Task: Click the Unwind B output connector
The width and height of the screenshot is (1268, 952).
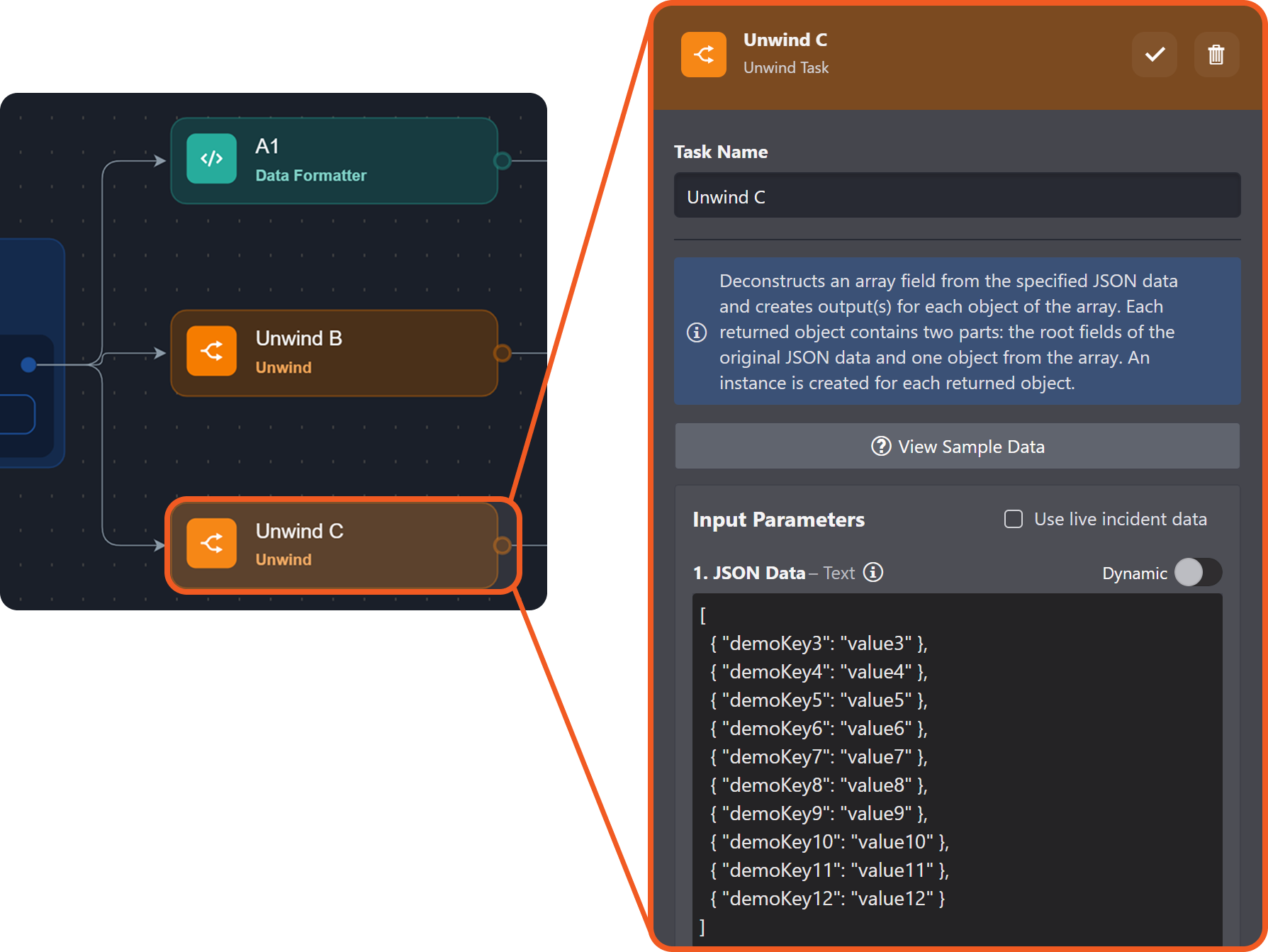Action: tap(502, 353)
